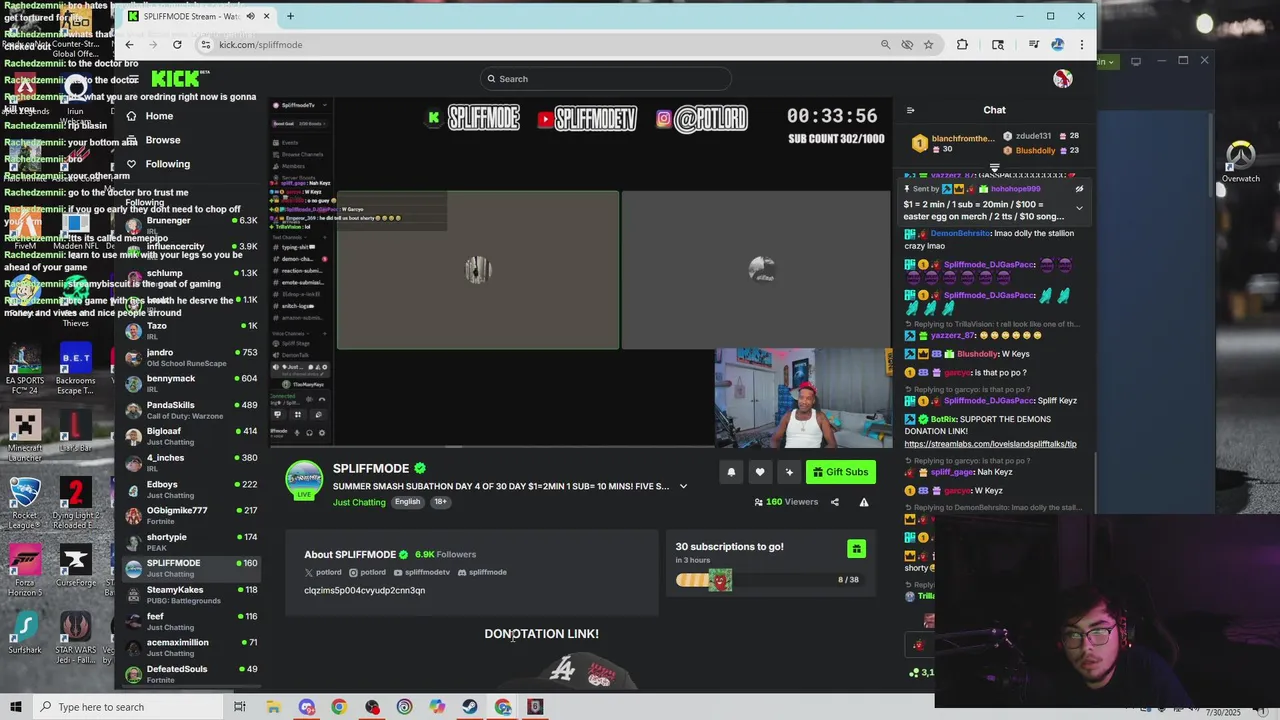Open Chrome extensions puzzle icon
This screenshot has height=720, width=1280.
click(x=962, y=44)
